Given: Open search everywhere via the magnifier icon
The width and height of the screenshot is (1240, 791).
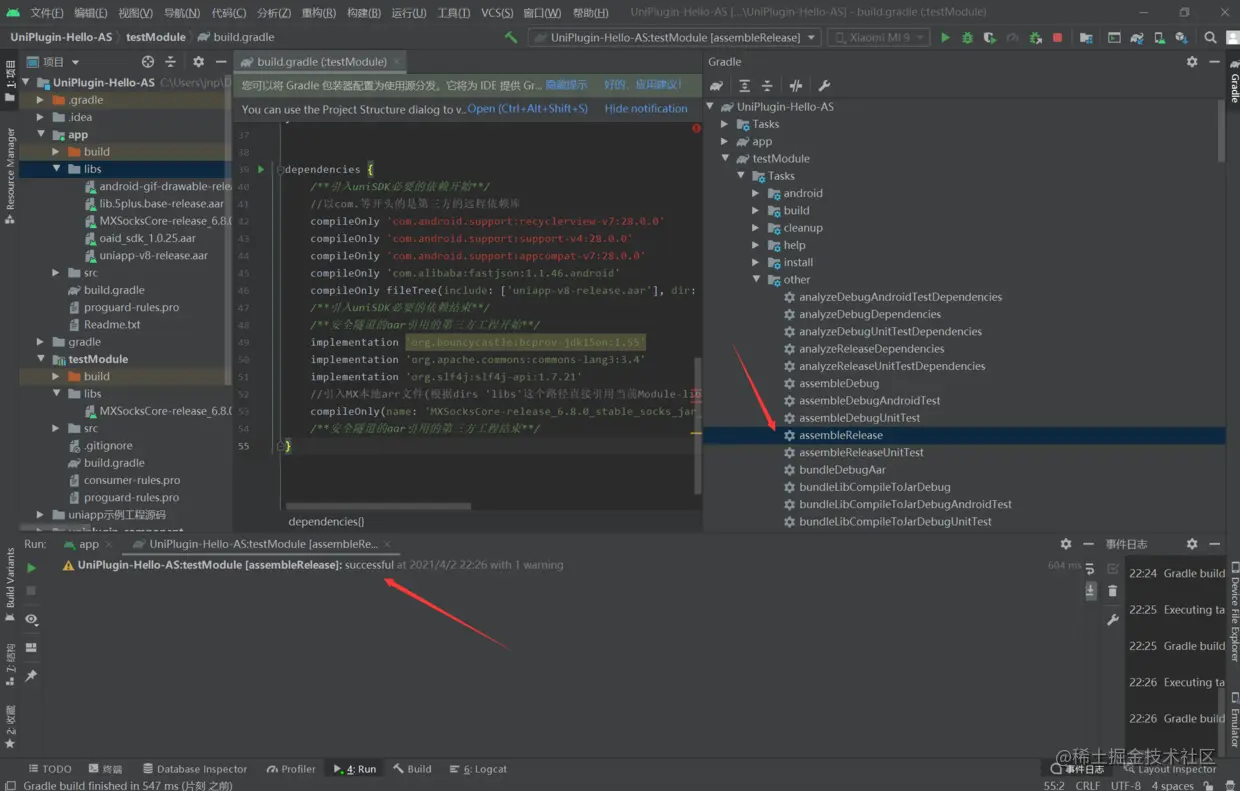Looking at the screenshot, I should (1210, 37).
